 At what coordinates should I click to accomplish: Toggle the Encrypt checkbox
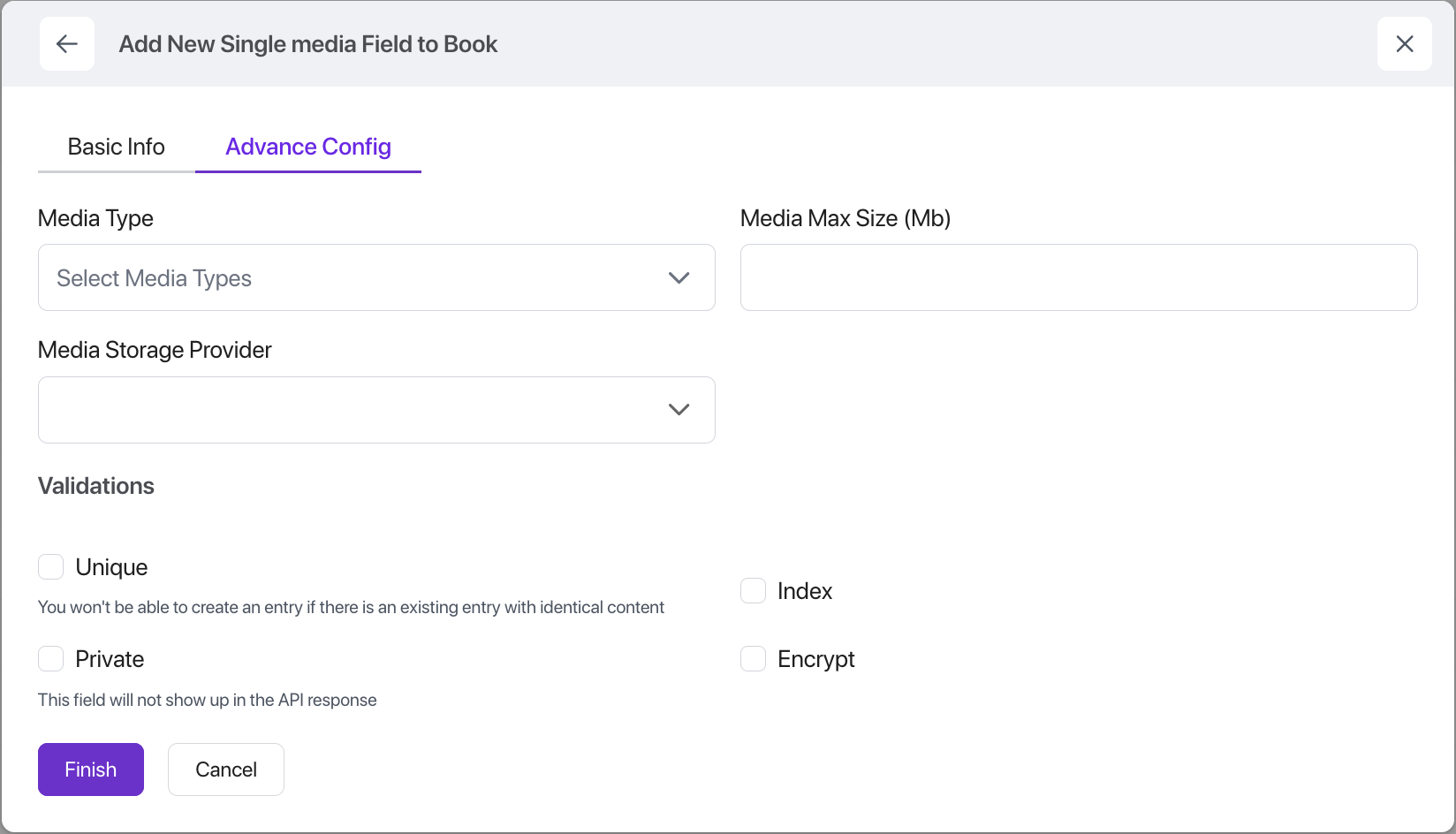point(753,659)
